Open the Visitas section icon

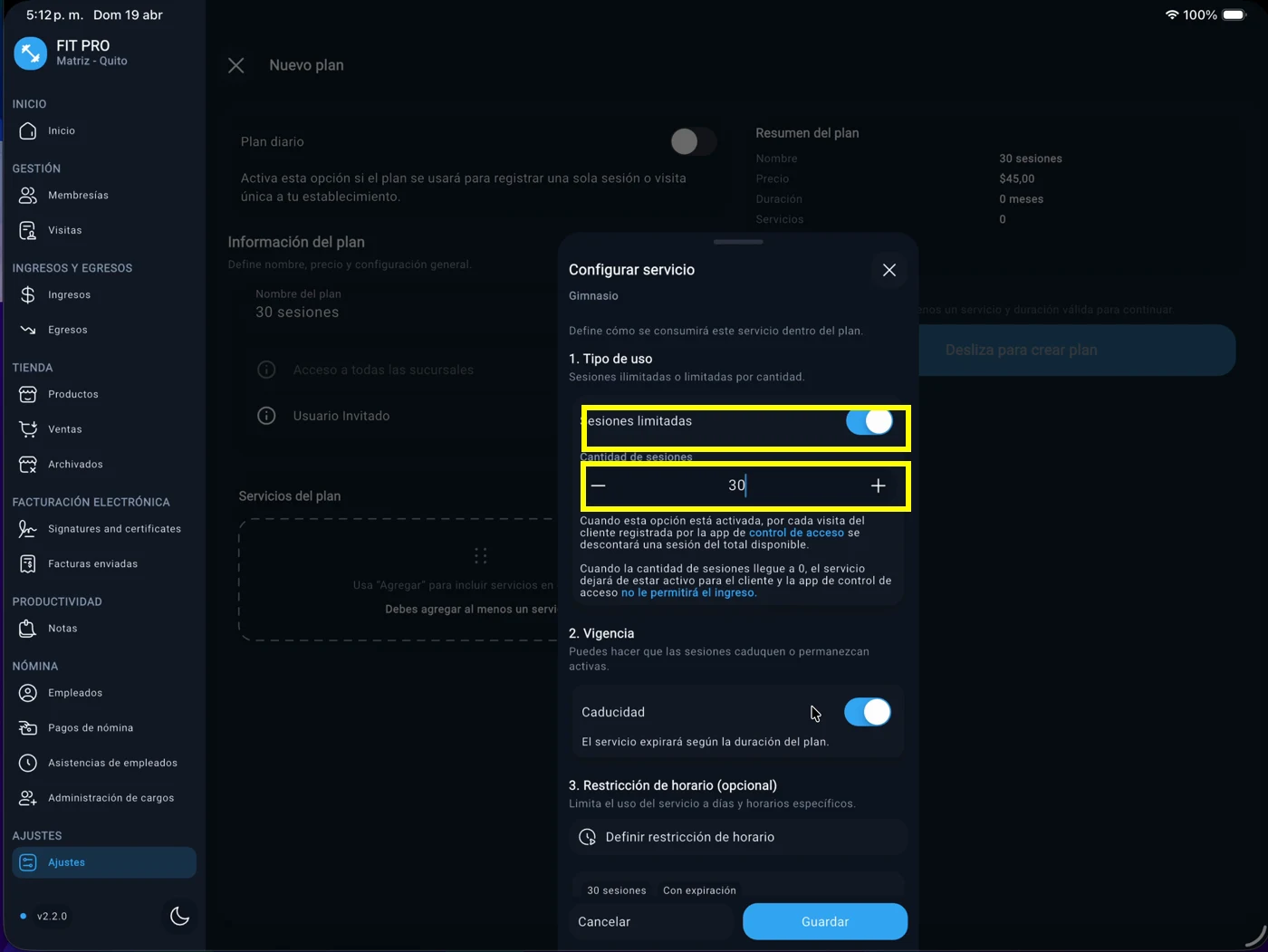click(x=28, y=230)
